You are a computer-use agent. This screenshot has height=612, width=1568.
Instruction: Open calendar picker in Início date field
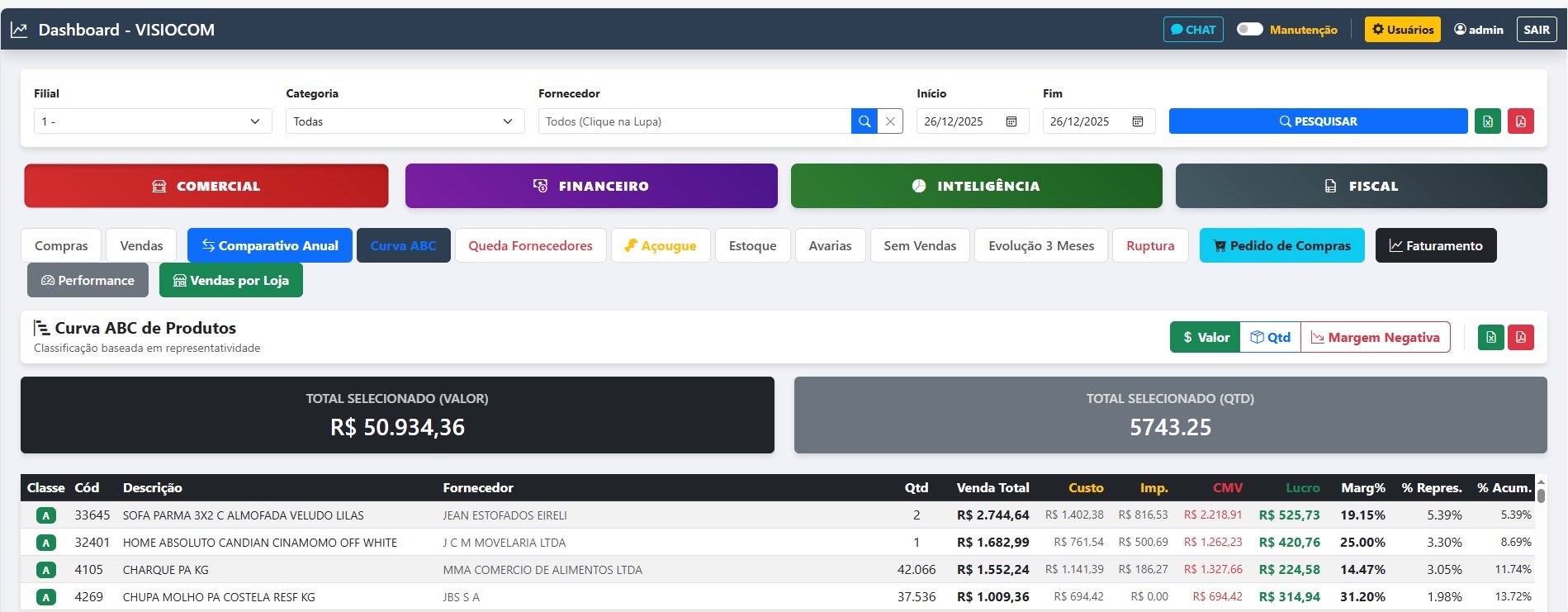1011,121
